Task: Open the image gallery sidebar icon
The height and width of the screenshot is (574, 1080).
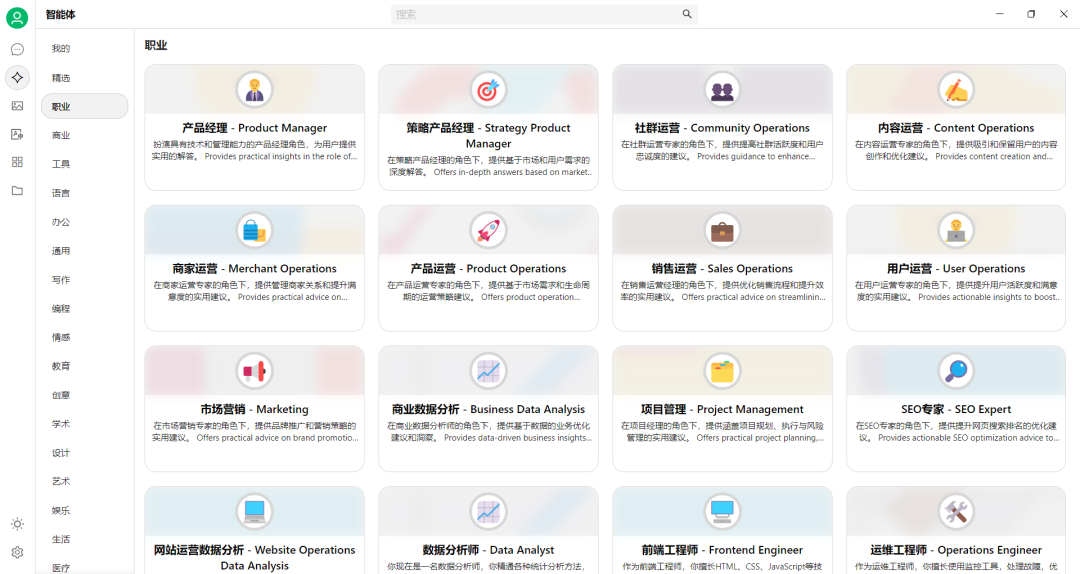Action: pos(17,106)
